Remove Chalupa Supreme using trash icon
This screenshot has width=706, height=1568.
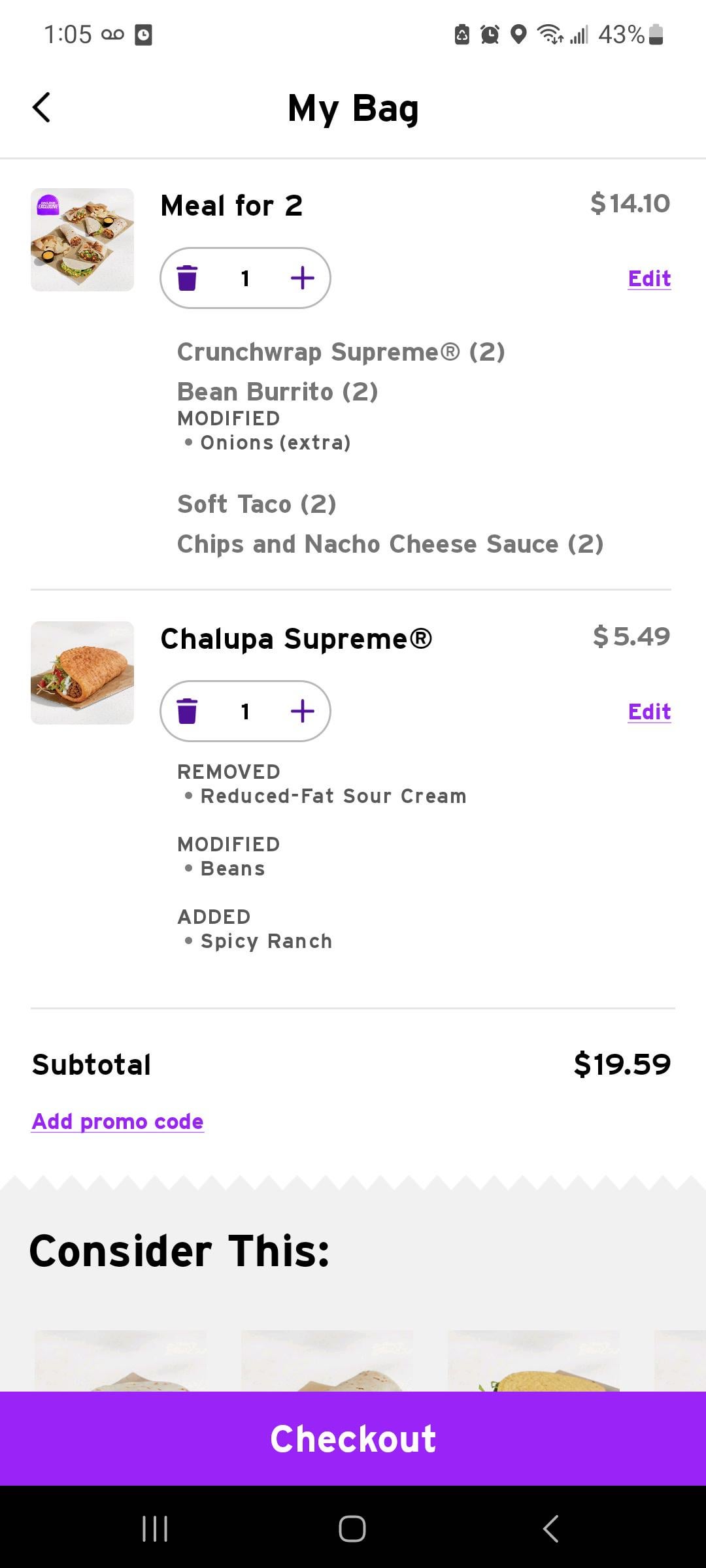pyautogui.click(x=187, y=711)
